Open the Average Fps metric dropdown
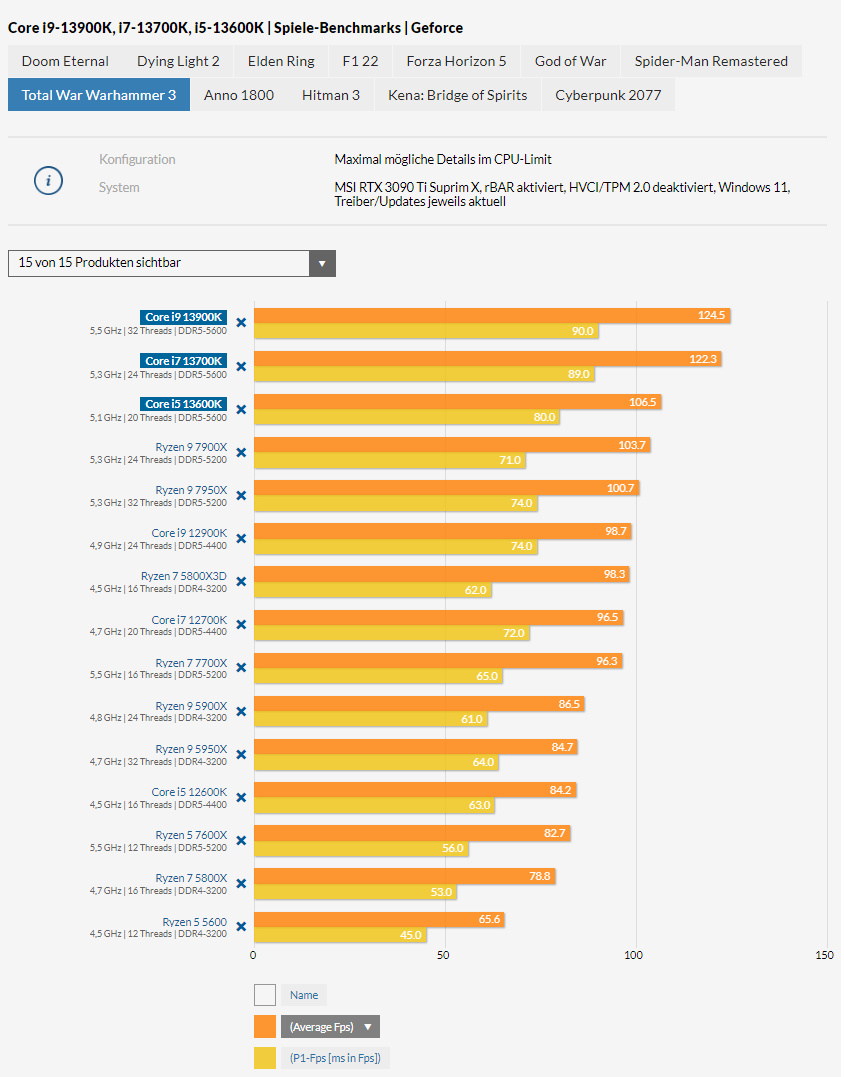 click(330, 1027)
